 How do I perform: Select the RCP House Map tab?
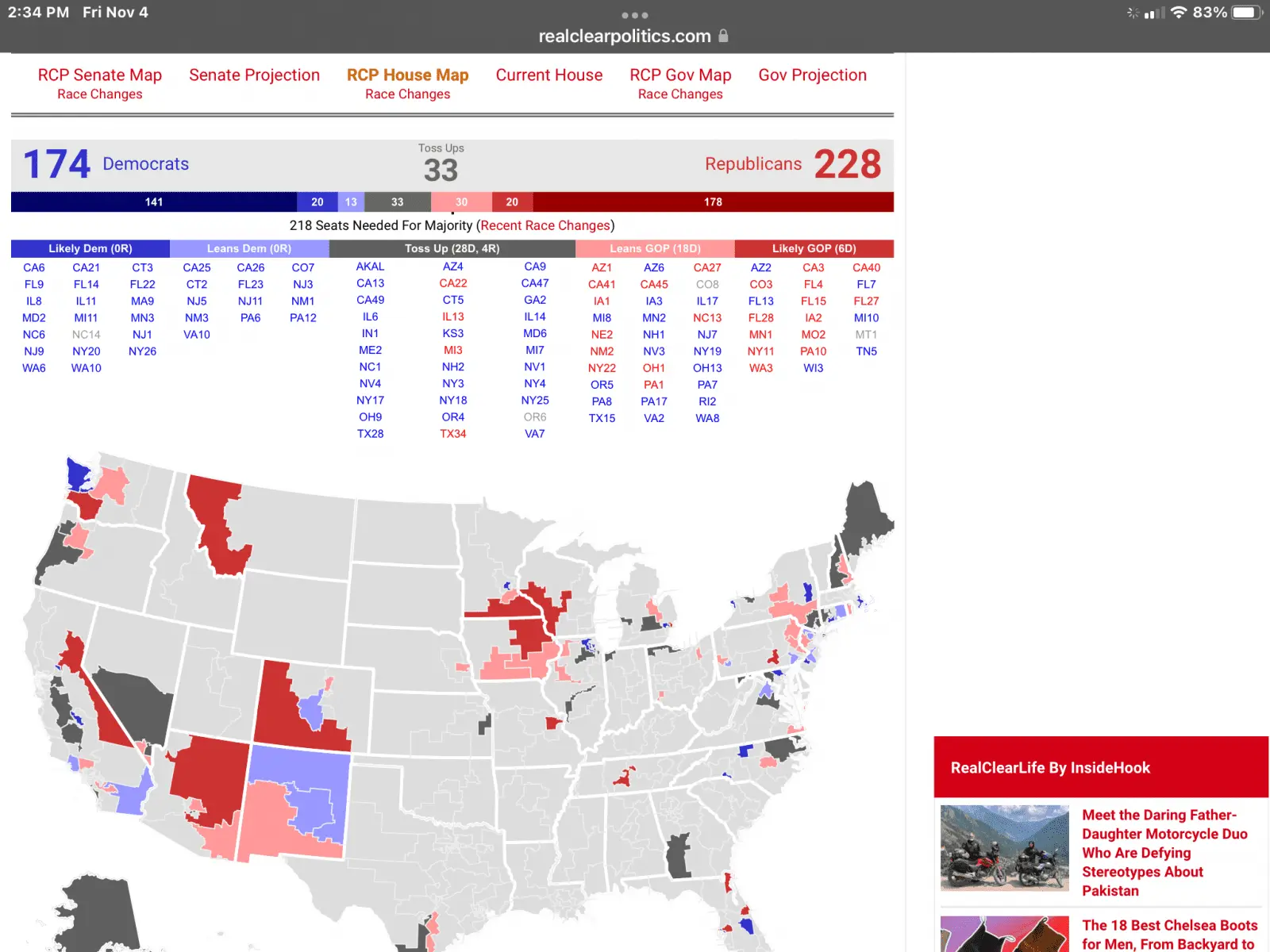[407, 75]
